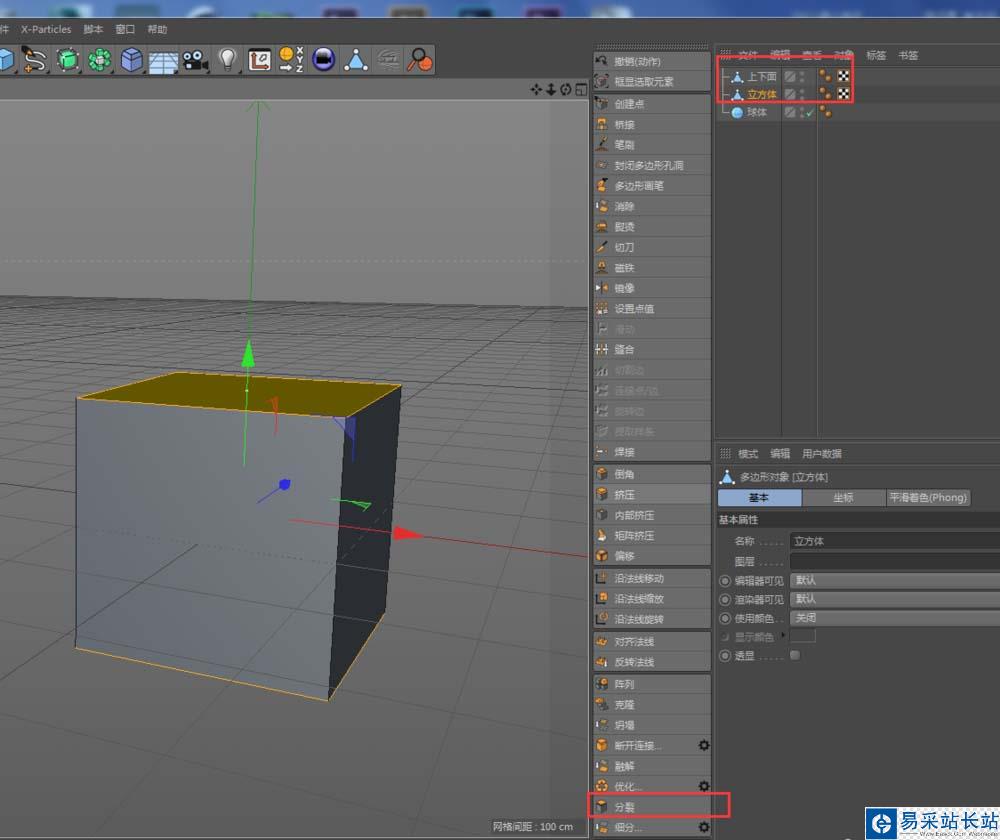This screenshot has height=840, width=1000.
Task: Select the 创建点 create point tool
Action: click(x=652, y=104)
